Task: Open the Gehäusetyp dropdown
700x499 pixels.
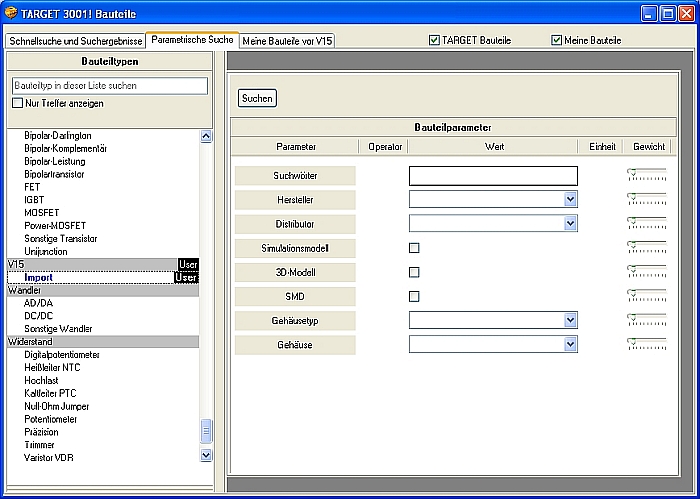Action: pos(570,320)
